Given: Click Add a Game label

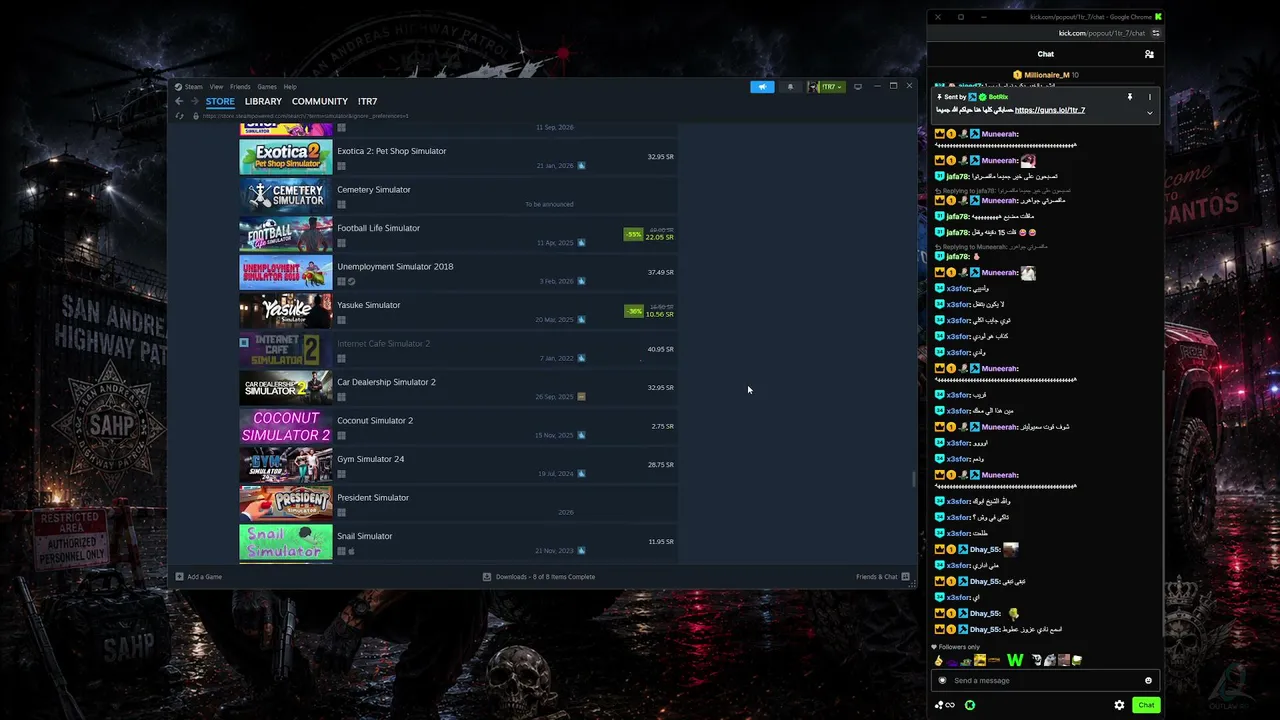Looking at the screenshot, I should click(204, 577).
